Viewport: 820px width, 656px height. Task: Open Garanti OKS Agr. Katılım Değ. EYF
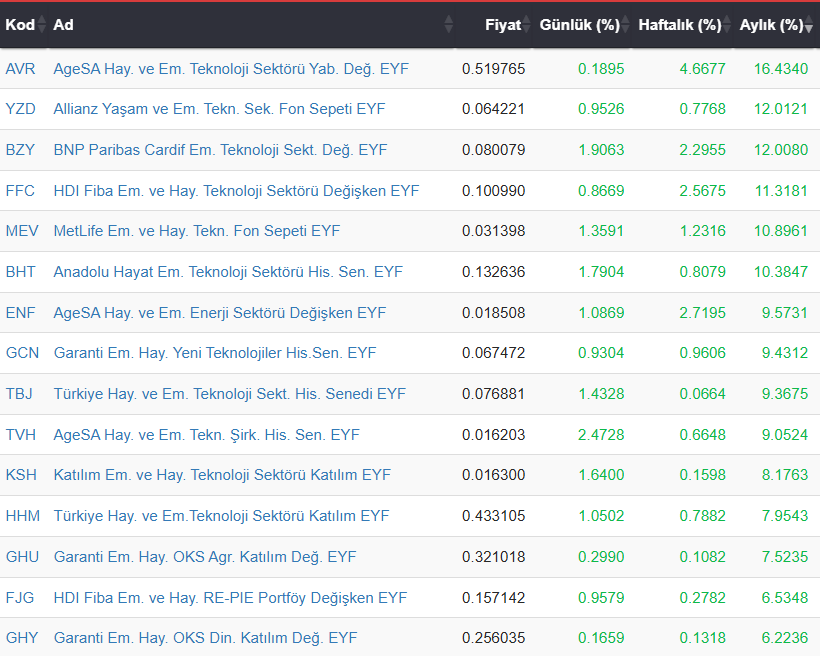pos(205,557)
